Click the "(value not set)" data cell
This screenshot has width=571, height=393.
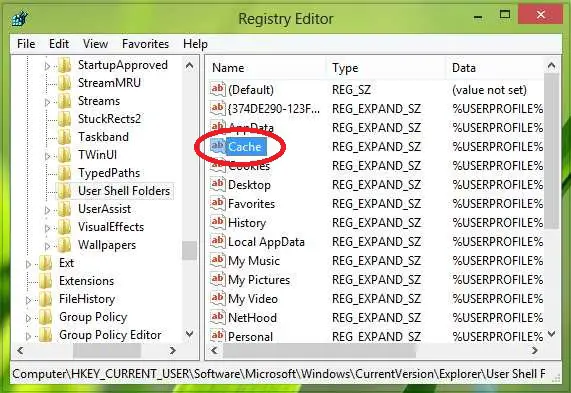click(489, 90)
